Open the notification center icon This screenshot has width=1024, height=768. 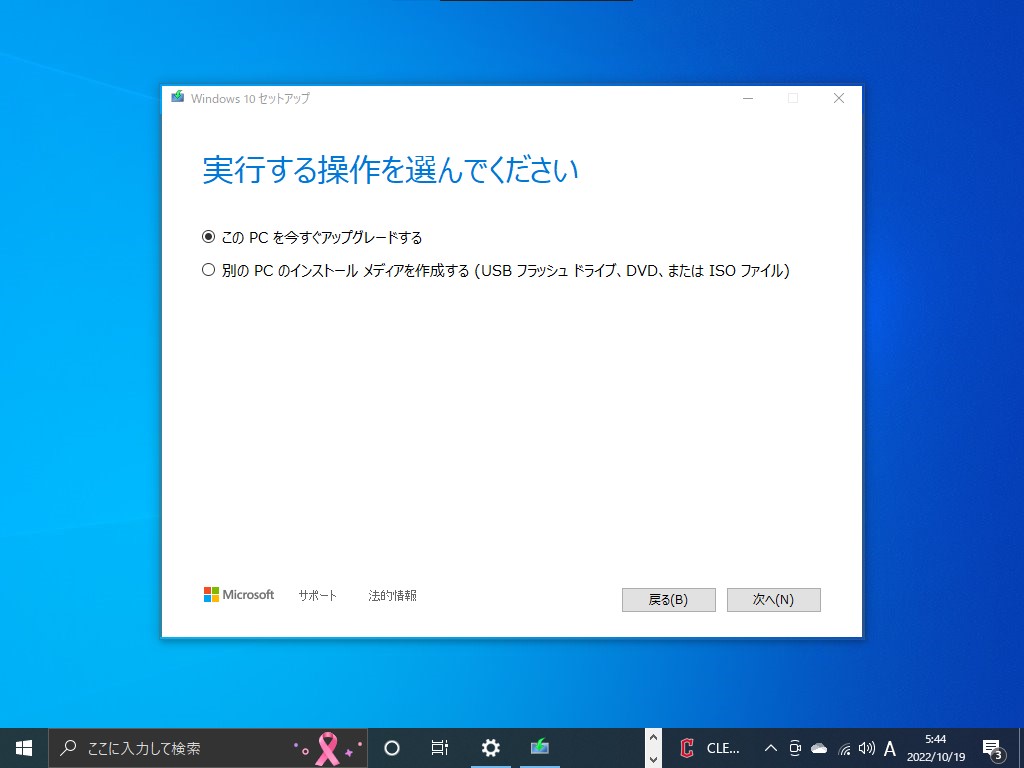click(x=993, y=749)
